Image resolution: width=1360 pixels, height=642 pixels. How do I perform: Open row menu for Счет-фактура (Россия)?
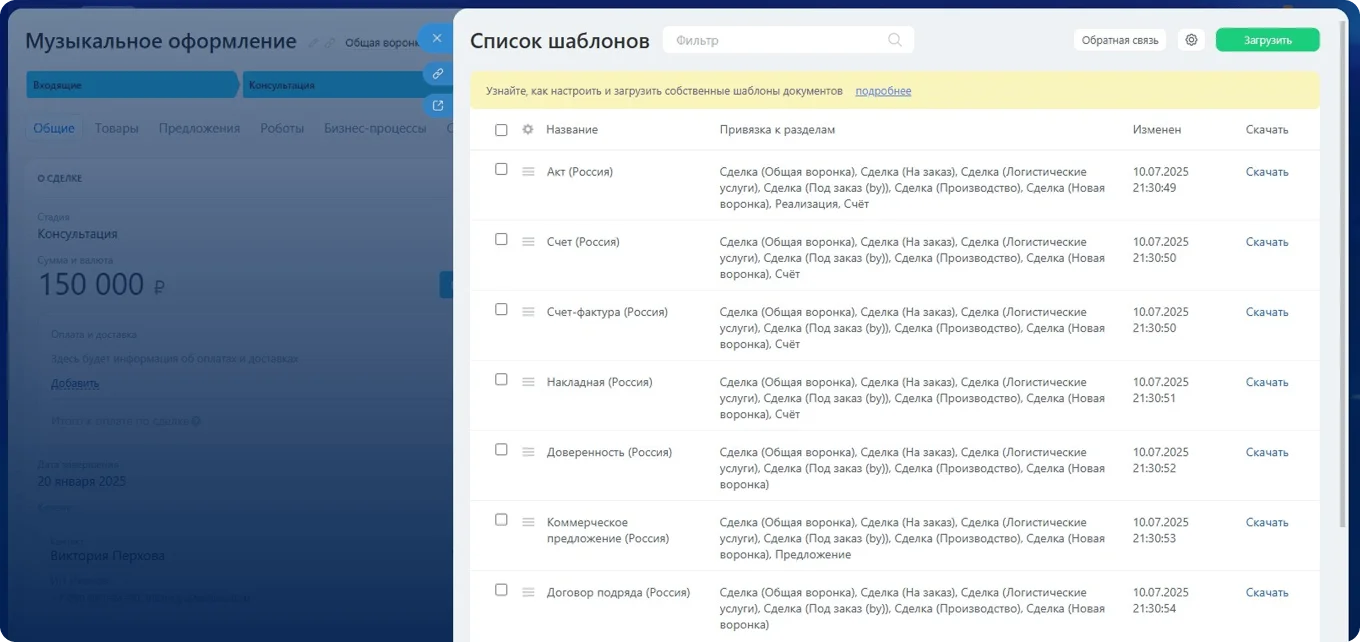[x=528, y=312]
